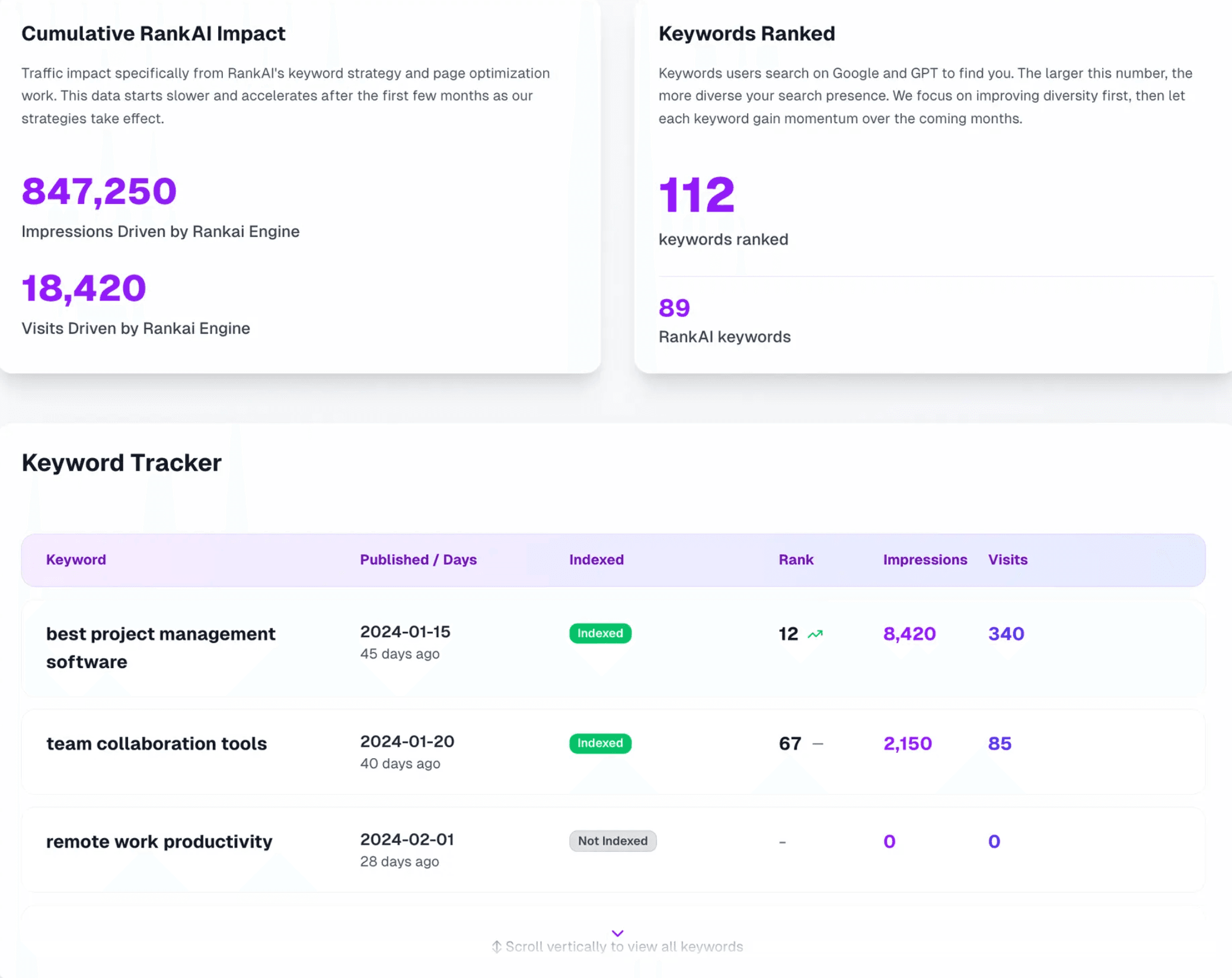Open best project management software keyword
The height and width of the screenshot is (978, 1232).
tap(161, 647)
